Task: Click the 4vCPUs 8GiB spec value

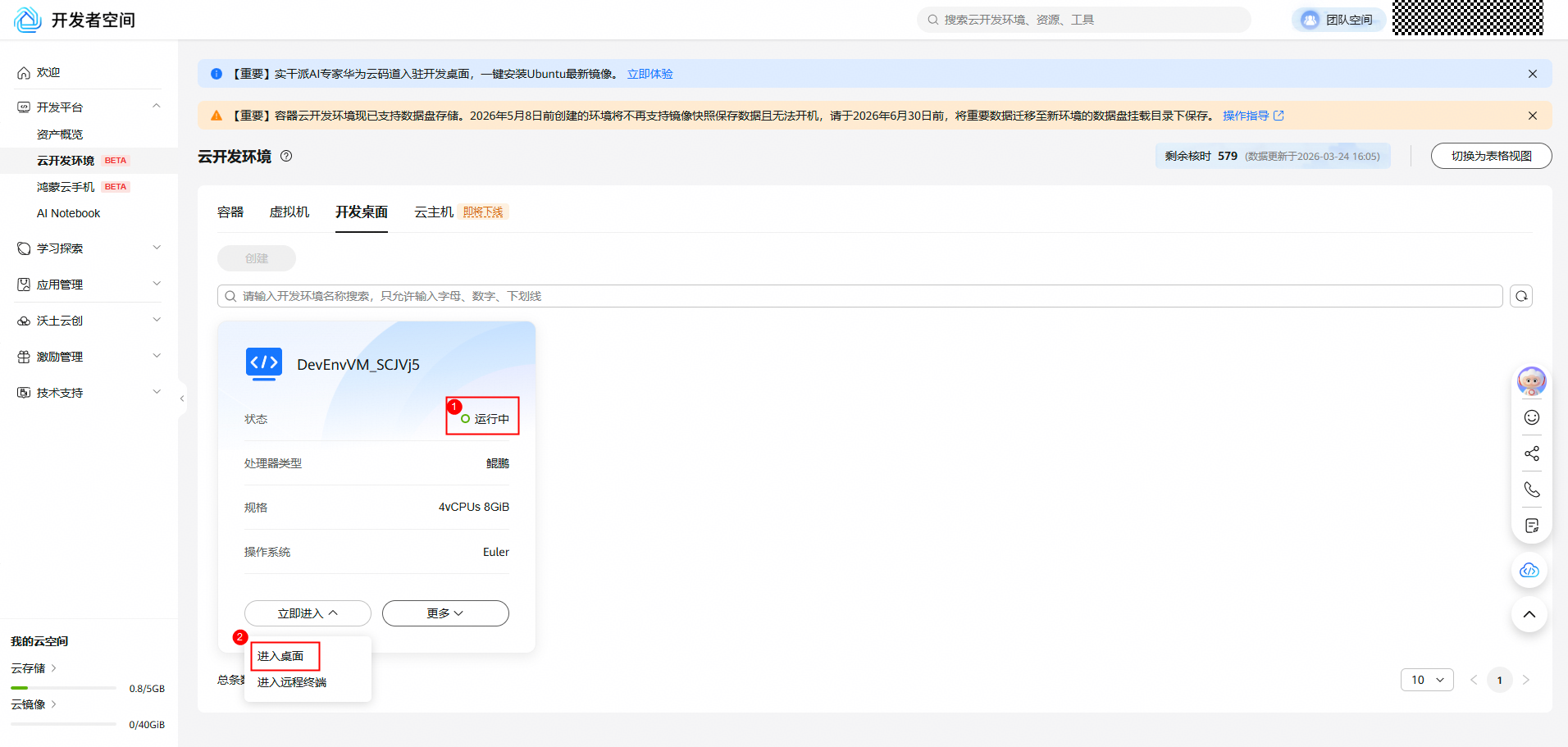Action: tap(474, 508)
